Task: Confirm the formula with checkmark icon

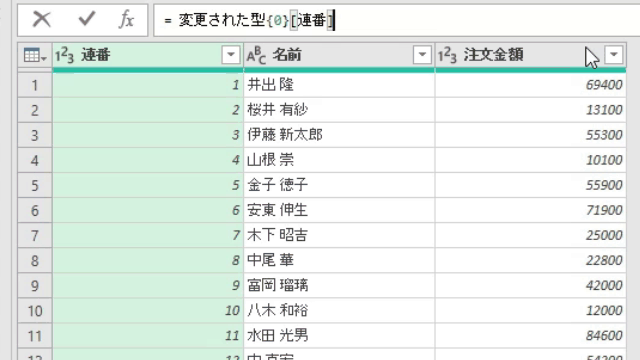Action: pos(87,19)
